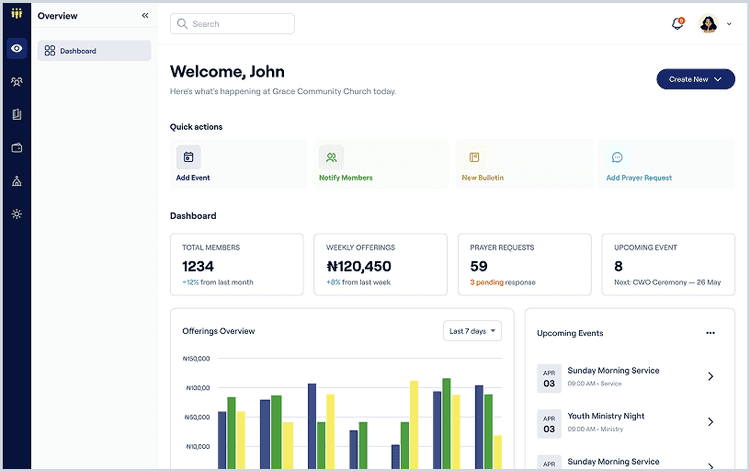Click the Dashboard grid icon
Screen dimensions: 750x472
click(x=50, y=51)
